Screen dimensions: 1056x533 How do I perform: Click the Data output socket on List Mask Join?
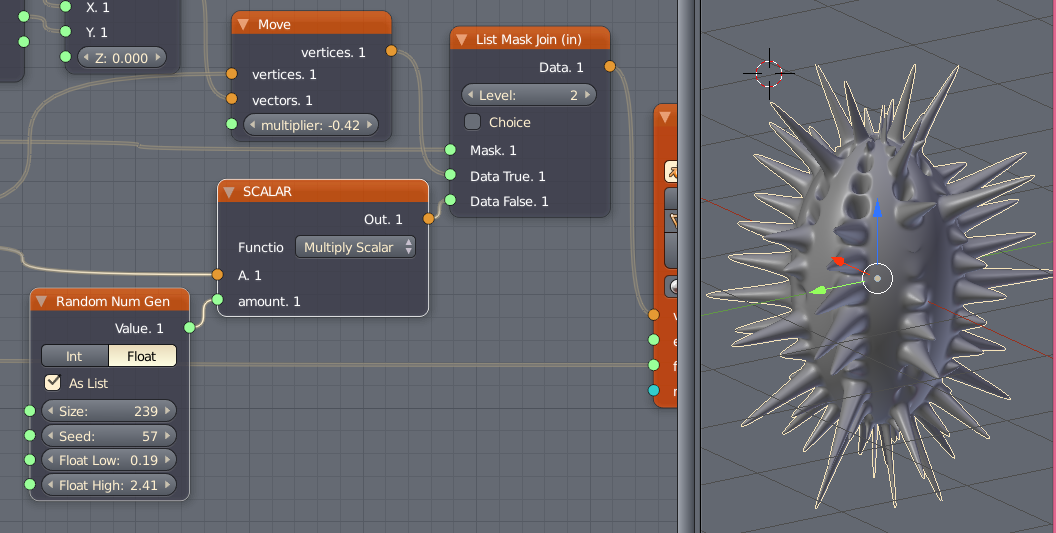coord(609,66)
